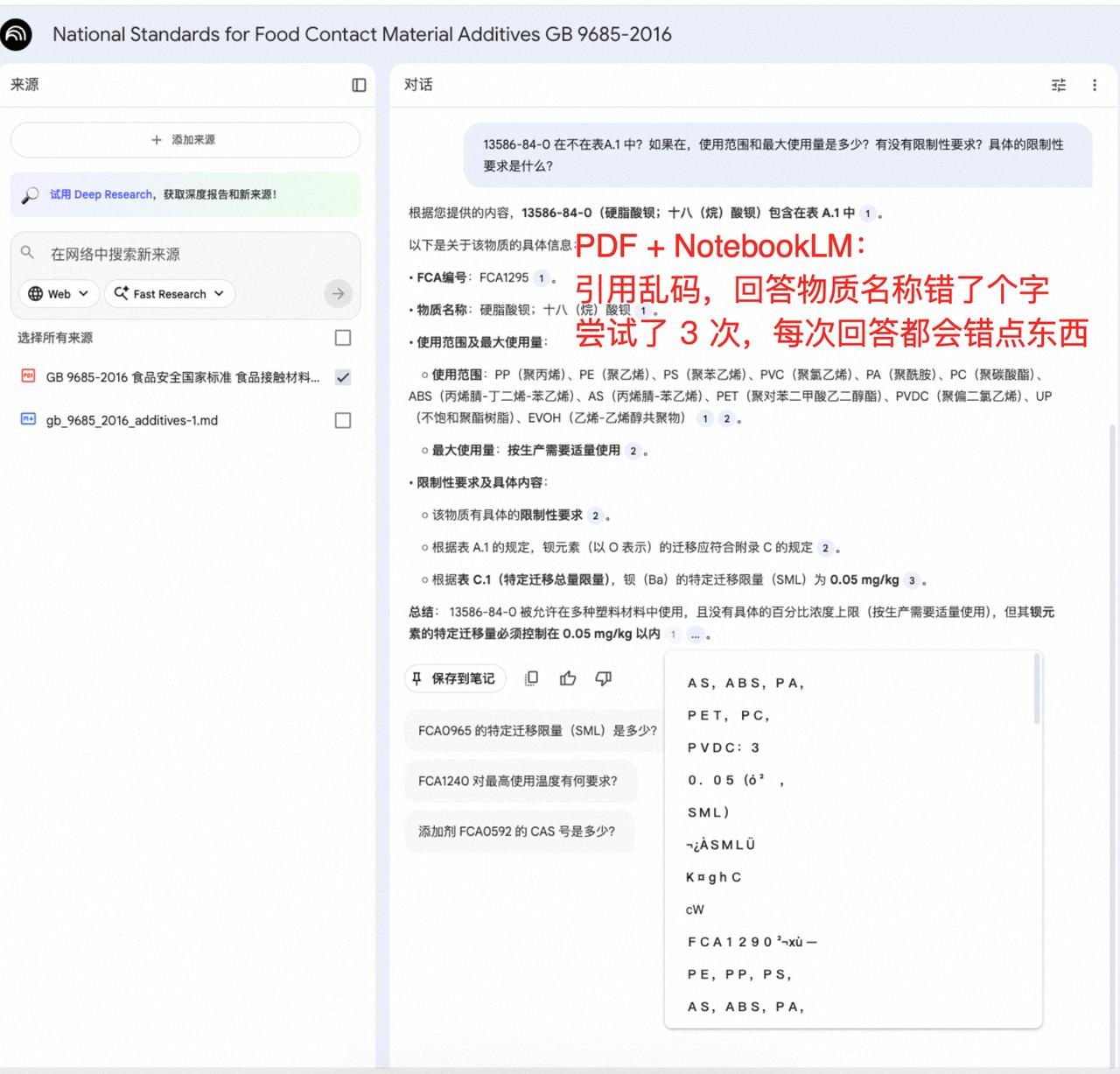This screenshot has width=1120, height=1074.
Task: Ask suggested question about FCA1240 temperature
Action: click(521, 781)
